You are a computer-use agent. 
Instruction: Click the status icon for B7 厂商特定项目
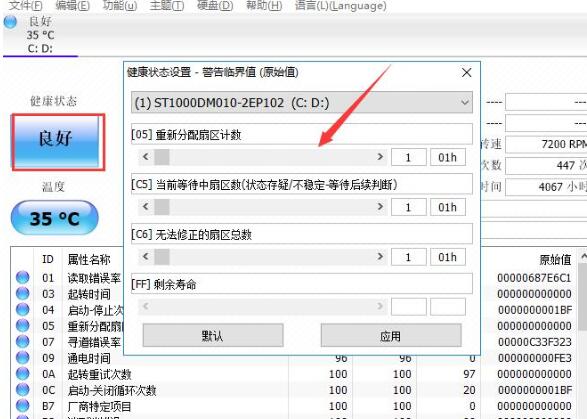click(22, 406)
